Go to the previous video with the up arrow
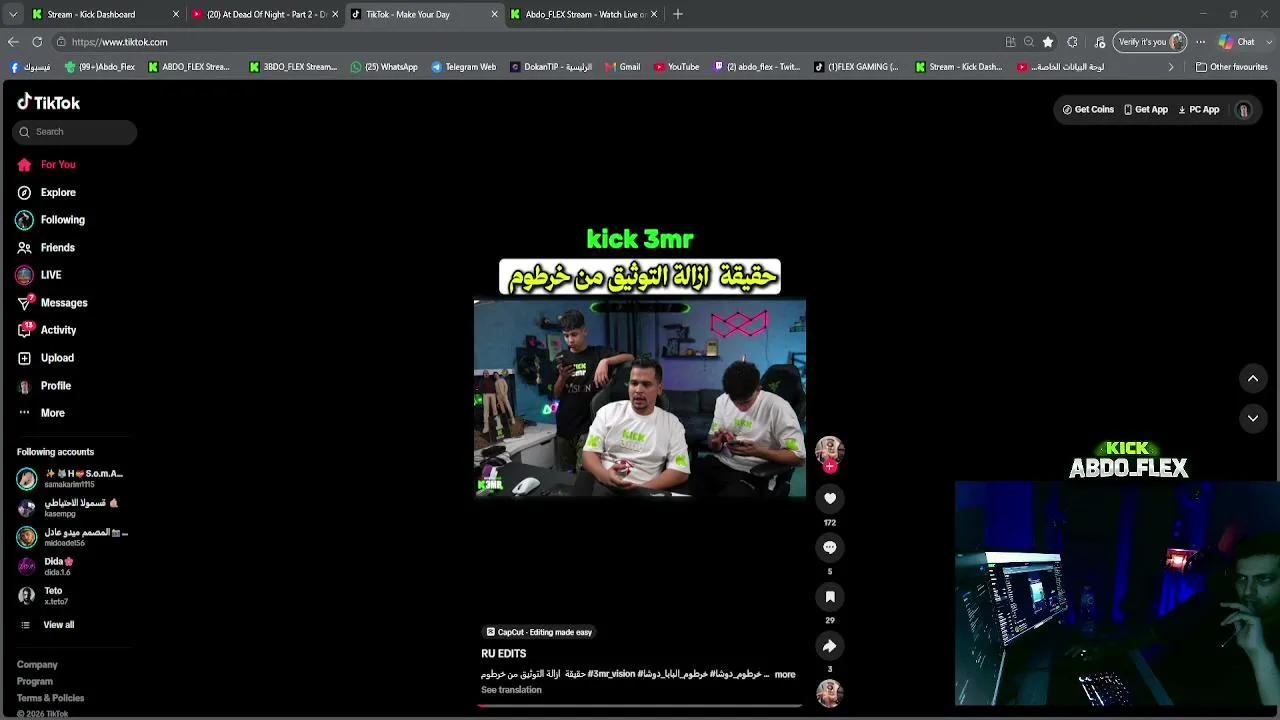The image size is (1280, 720). pos(1253,378)
